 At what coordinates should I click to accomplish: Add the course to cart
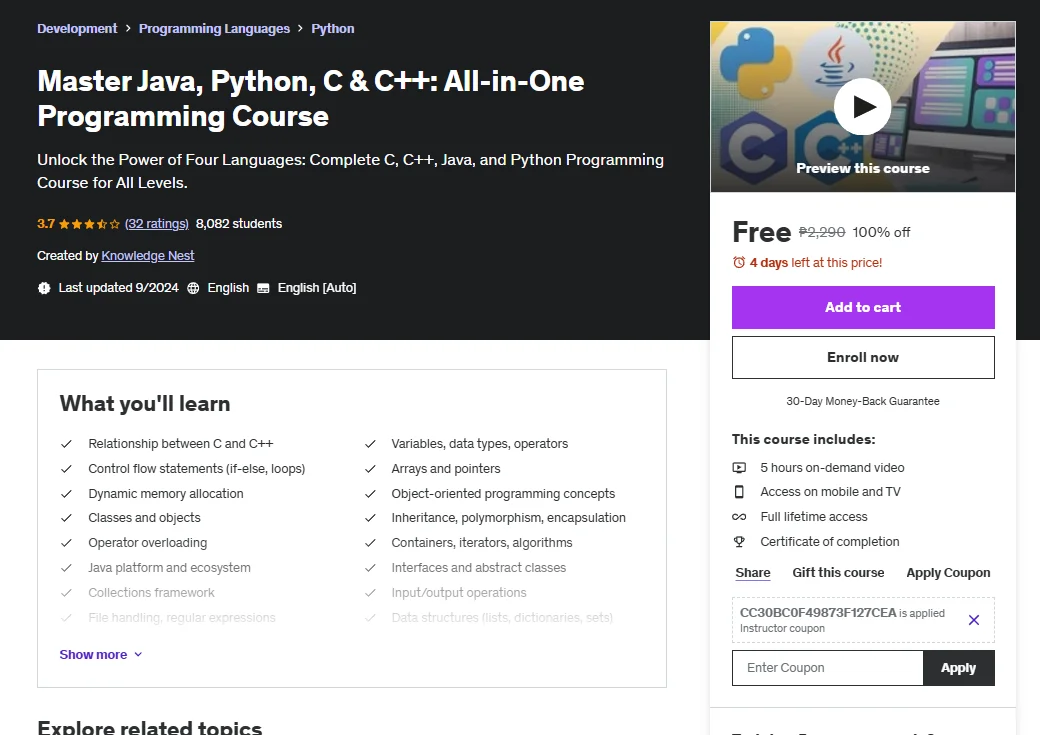coord(863,307)
